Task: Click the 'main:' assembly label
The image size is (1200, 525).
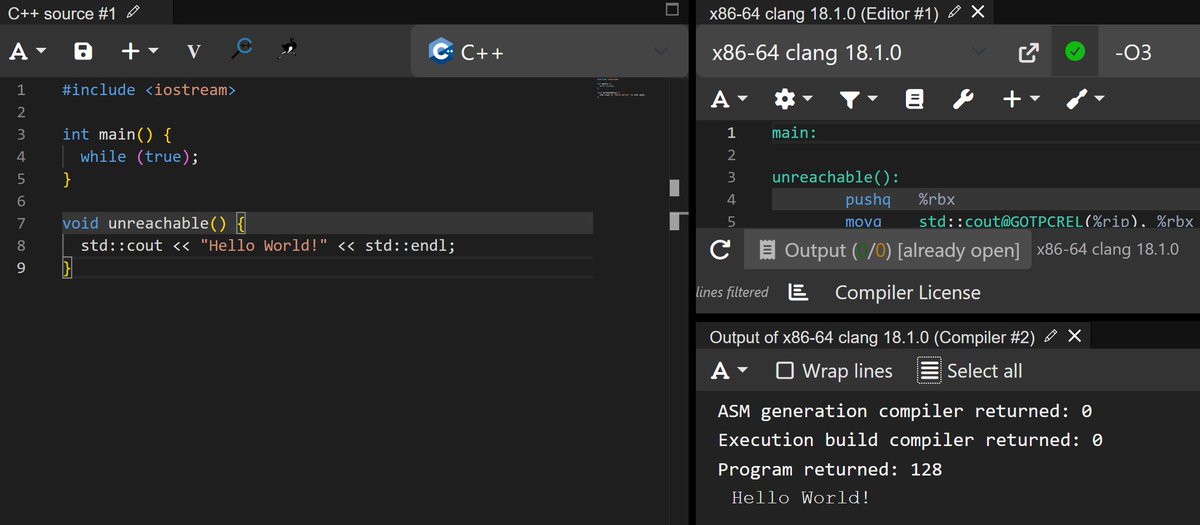Action: pos(795,133)
